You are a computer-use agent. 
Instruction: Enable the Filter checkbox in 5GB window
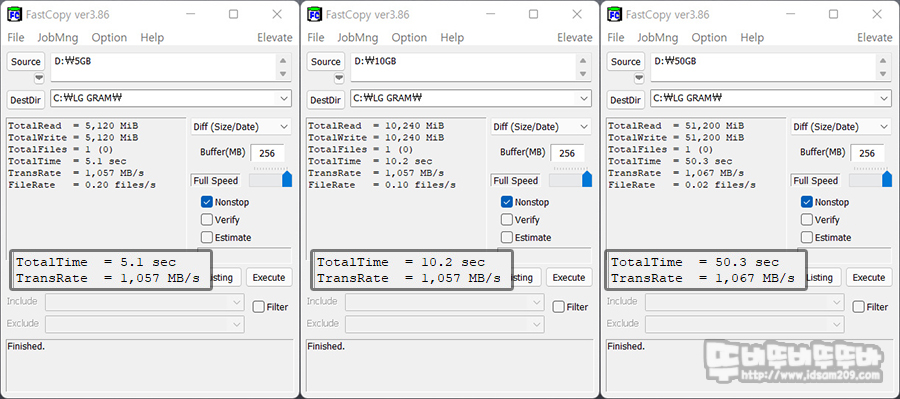coord(259,307)
